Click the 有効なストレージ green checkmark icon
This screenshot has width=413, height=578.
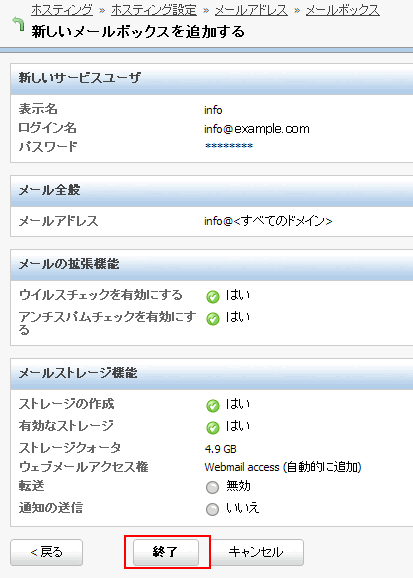(213, 428)
